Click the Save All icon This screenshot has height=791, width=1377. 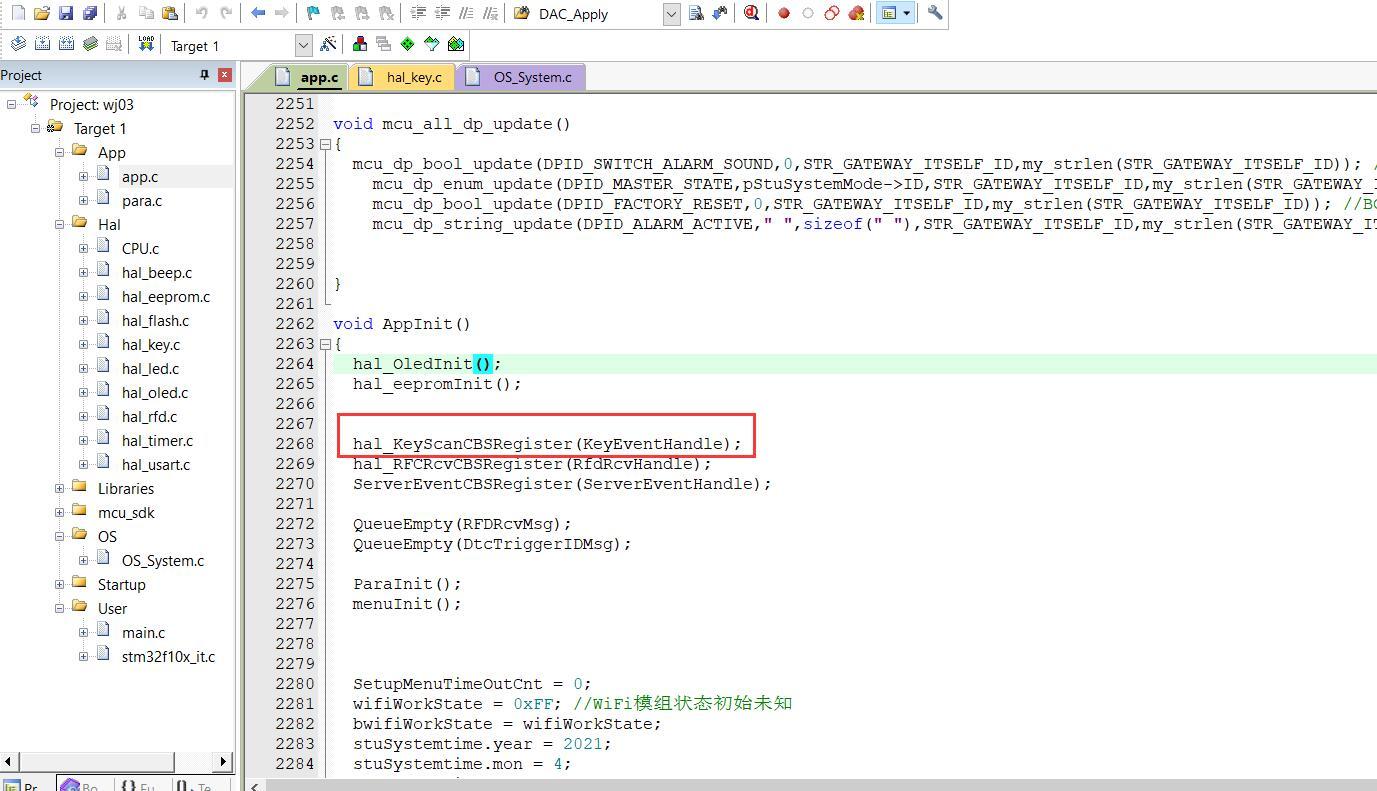pos(90,14)
